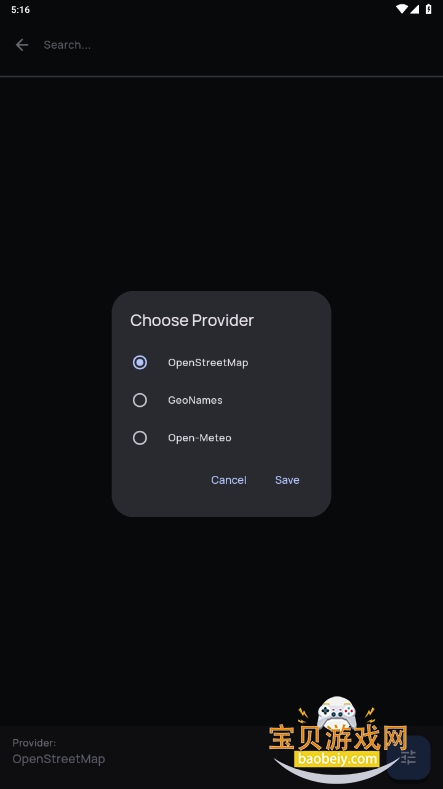
Task: Open provider settings via the tune sliders icon
Action: pyautogui.click(x=408, y=757)
